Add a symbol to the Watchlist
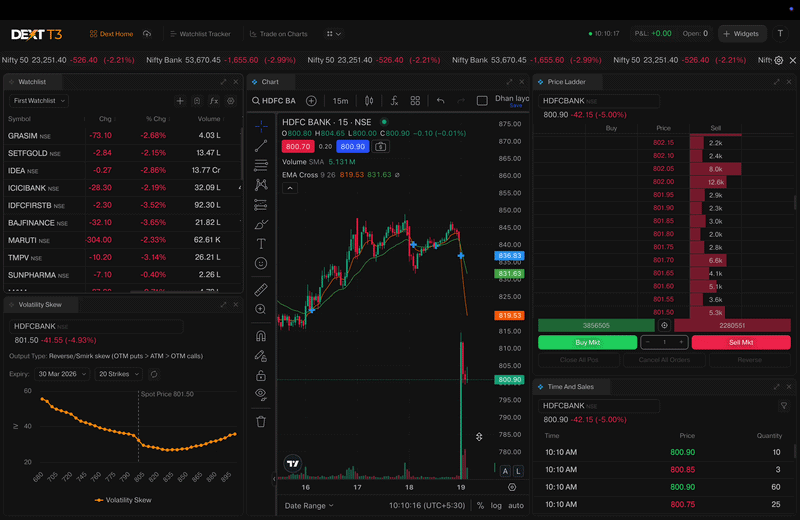The image size is (800, 520). pyautogui.click(x=180, y=101)
